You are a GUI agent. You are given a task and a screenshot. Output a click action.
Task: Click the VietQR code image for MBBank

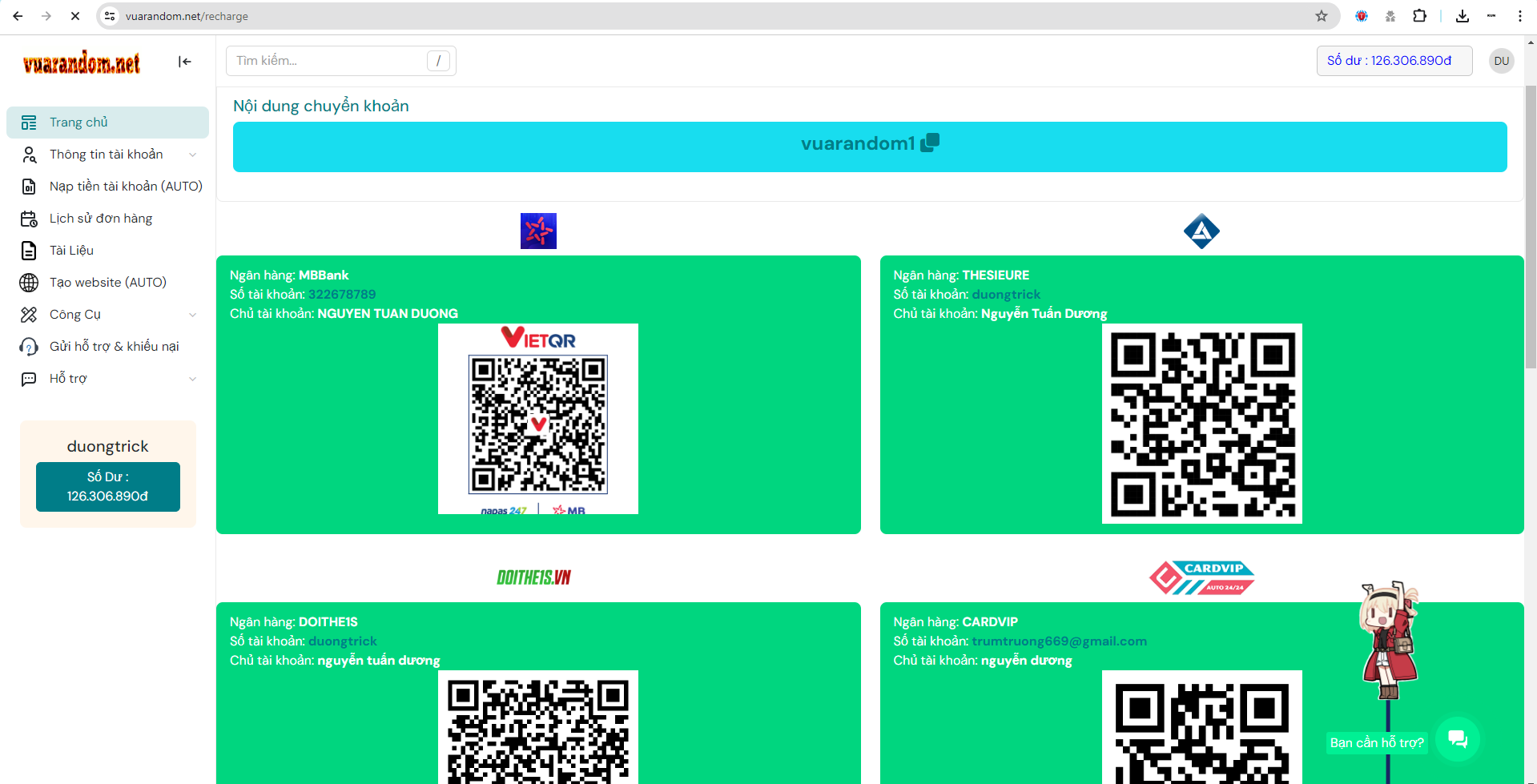(x=538, y=419)
